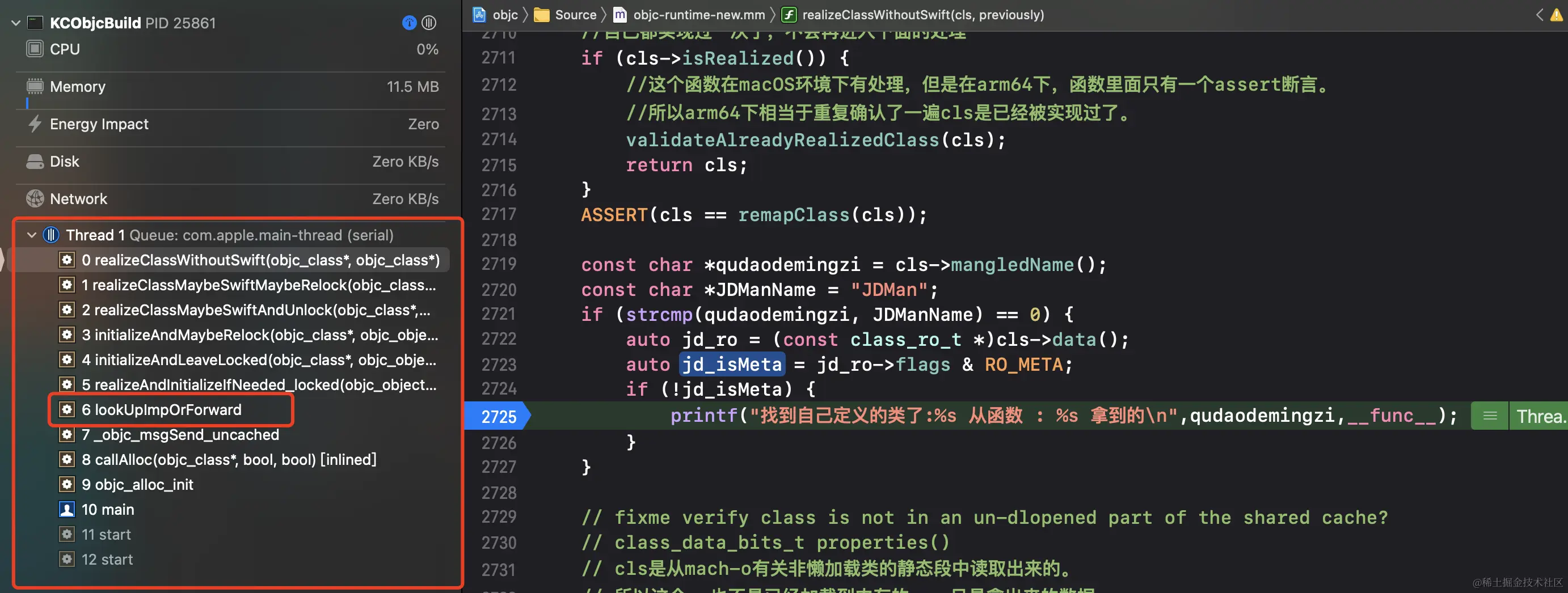Click line number 2721 in the gutter
1568x593 pixels.
click(499, 314)
